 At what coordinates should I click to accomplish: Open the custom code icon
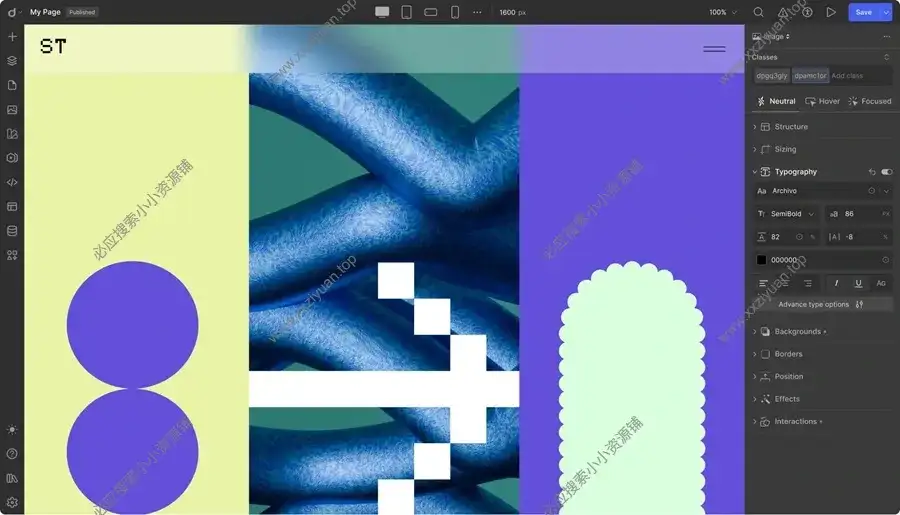pyautogui.click(x=12, y=182)
